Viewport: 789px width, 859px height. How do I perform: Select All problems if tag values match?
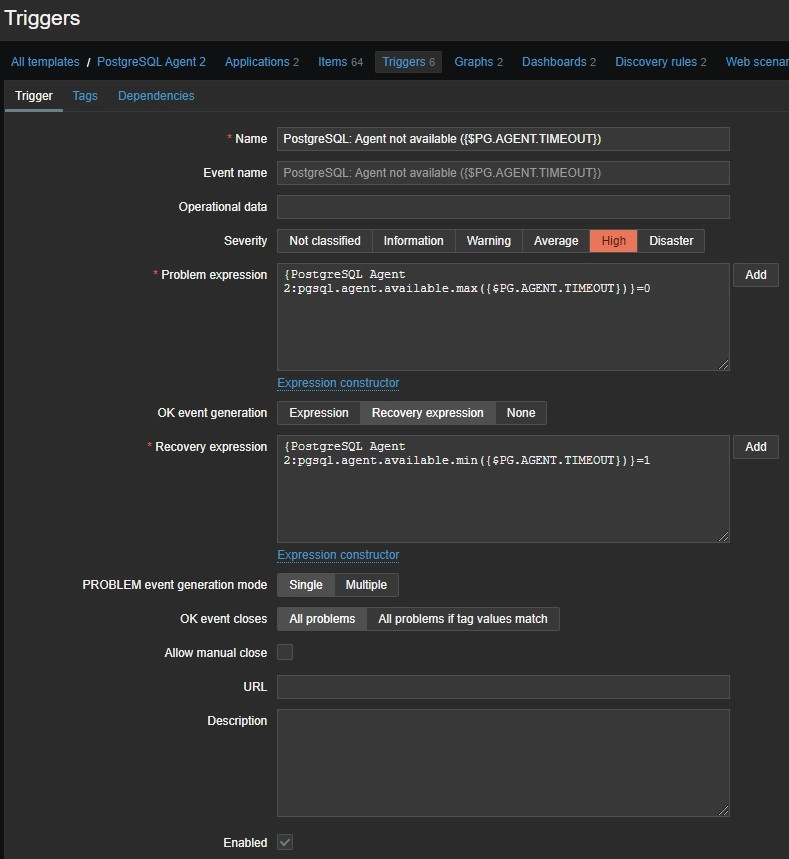pos(462,619)
